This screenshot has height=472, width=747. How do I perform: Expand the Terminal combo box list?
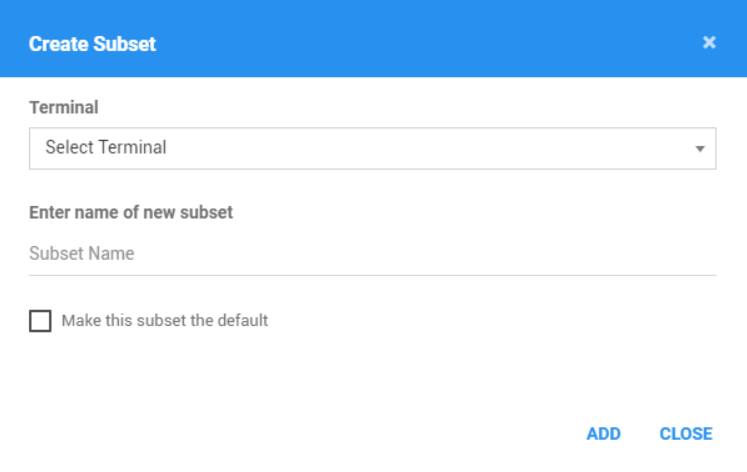coord(373,148)
